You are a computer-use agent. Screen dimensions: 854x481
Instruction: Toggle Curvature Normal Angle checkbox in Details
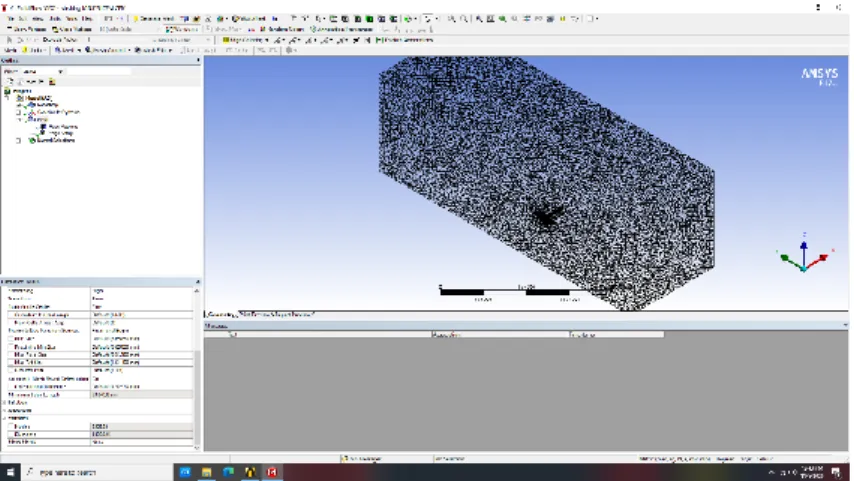(11, 315)
